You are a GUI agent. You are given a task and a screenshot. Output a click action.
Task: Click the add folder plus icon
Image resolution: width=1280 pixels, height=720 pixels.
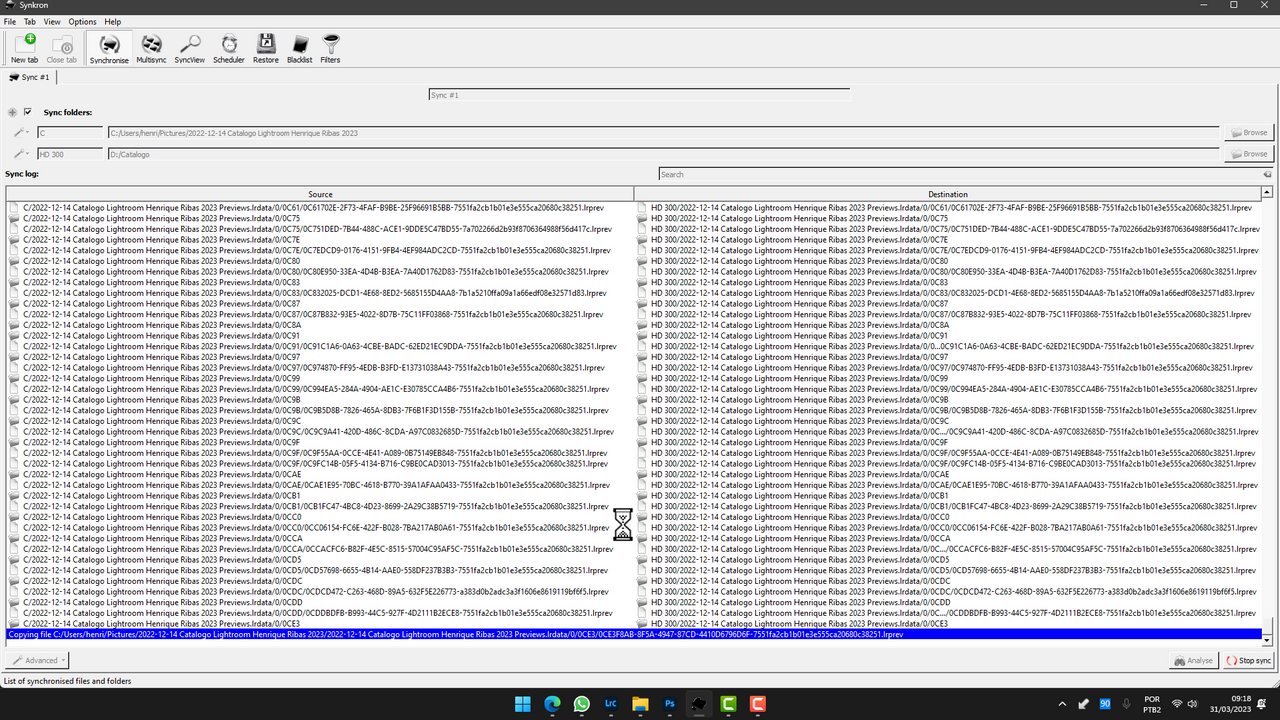tap(12, 112)
